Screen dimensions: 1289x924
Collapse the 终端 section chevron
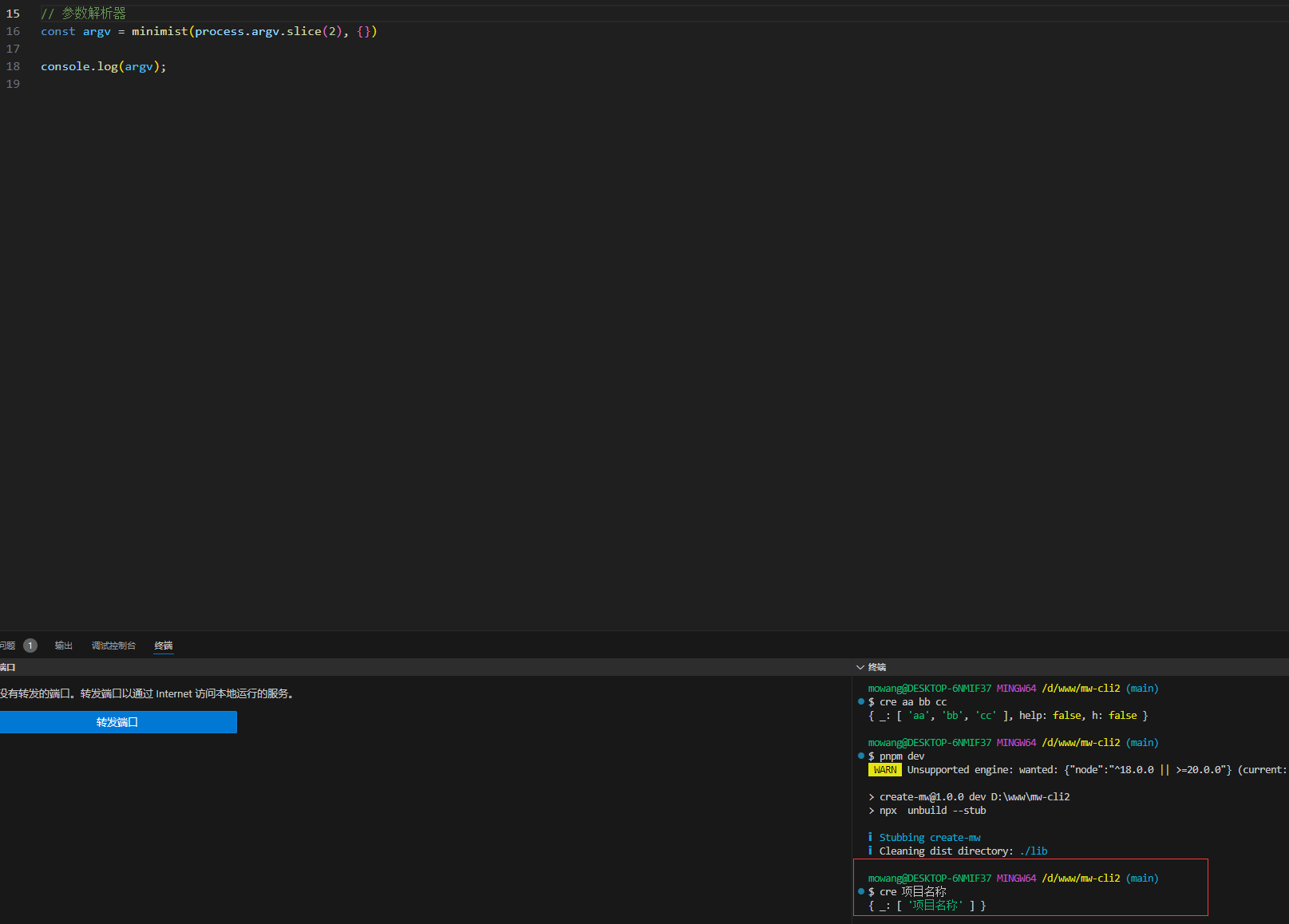(860, 667)
